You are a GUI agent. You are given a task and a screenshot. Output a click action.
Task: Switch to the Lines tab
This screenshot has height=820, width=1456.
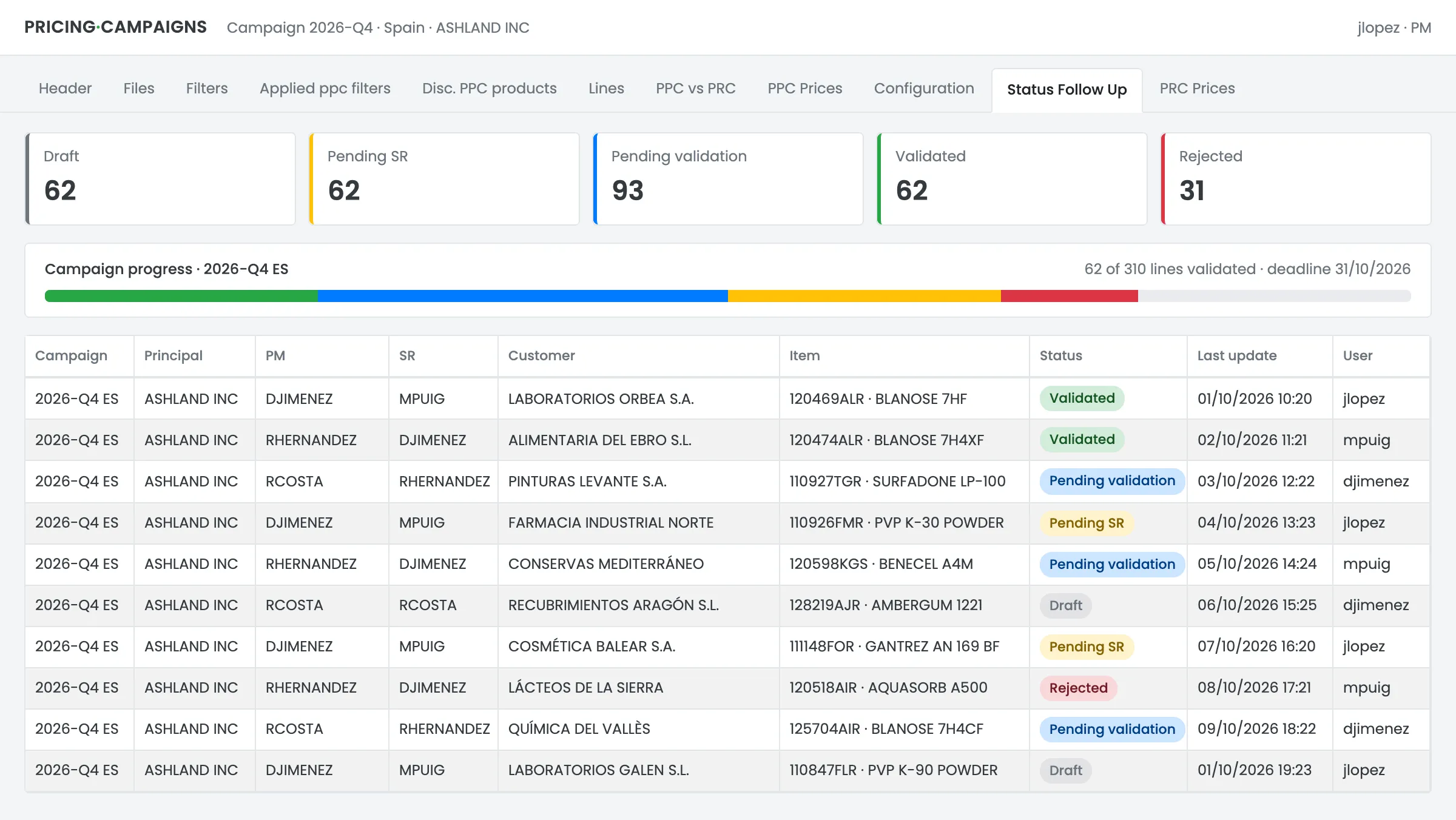tap(606, 89)
